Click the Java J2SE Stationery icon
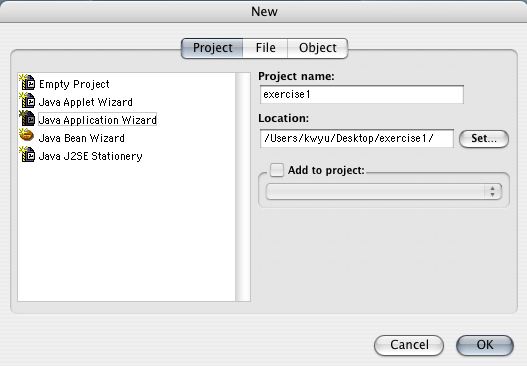 [27, 155]
